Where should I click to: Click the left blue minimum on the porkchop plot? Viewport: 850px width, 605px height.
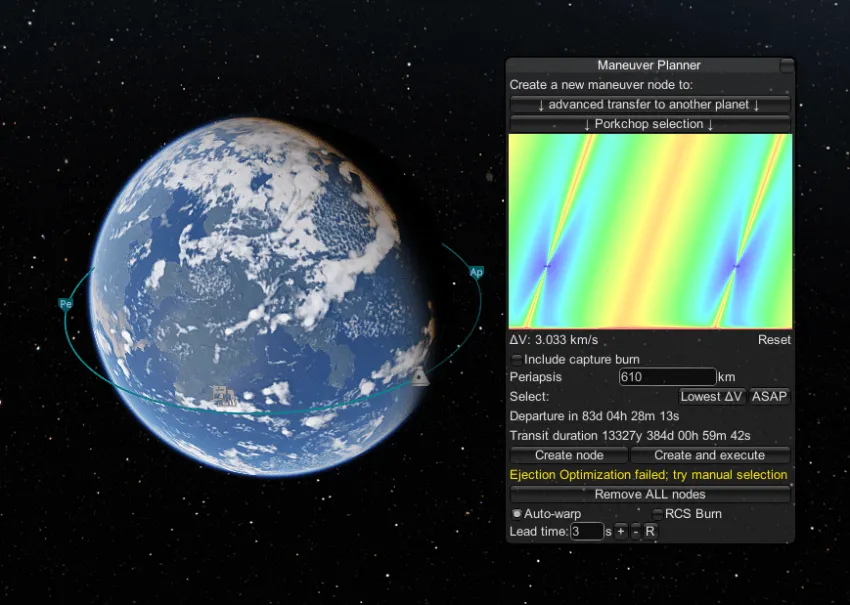[547, 266]
